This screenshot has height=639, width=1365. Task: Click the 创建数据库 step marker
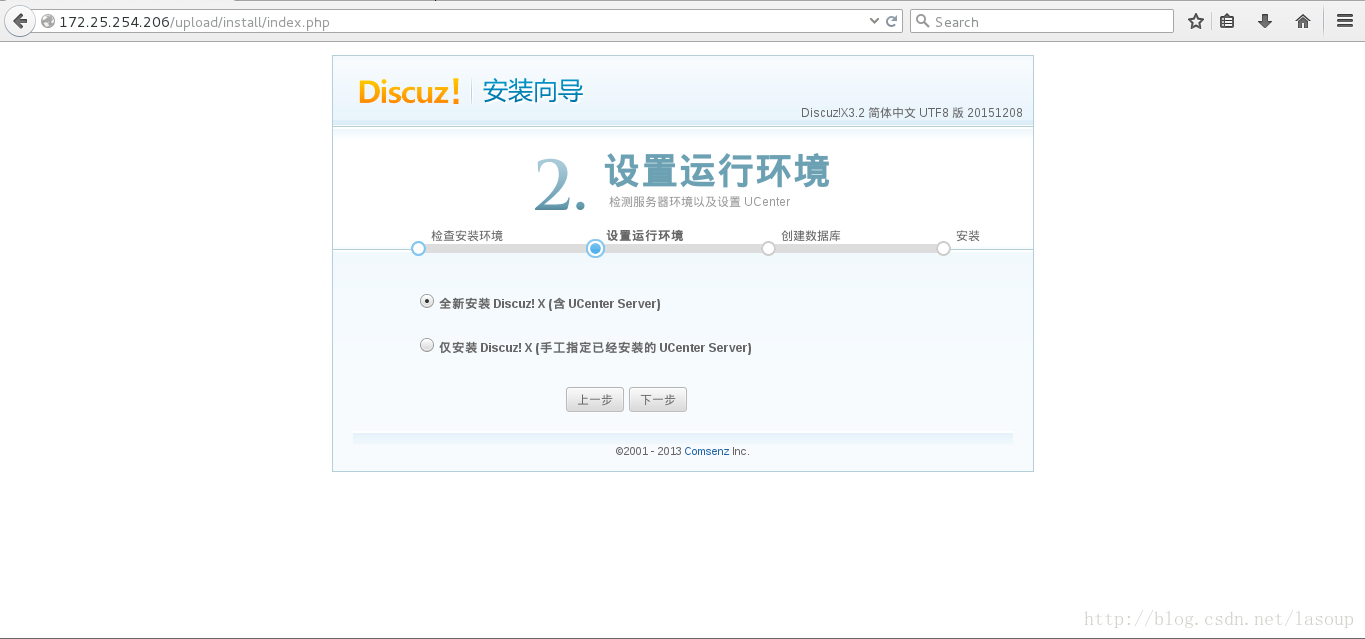pos(768,248)
